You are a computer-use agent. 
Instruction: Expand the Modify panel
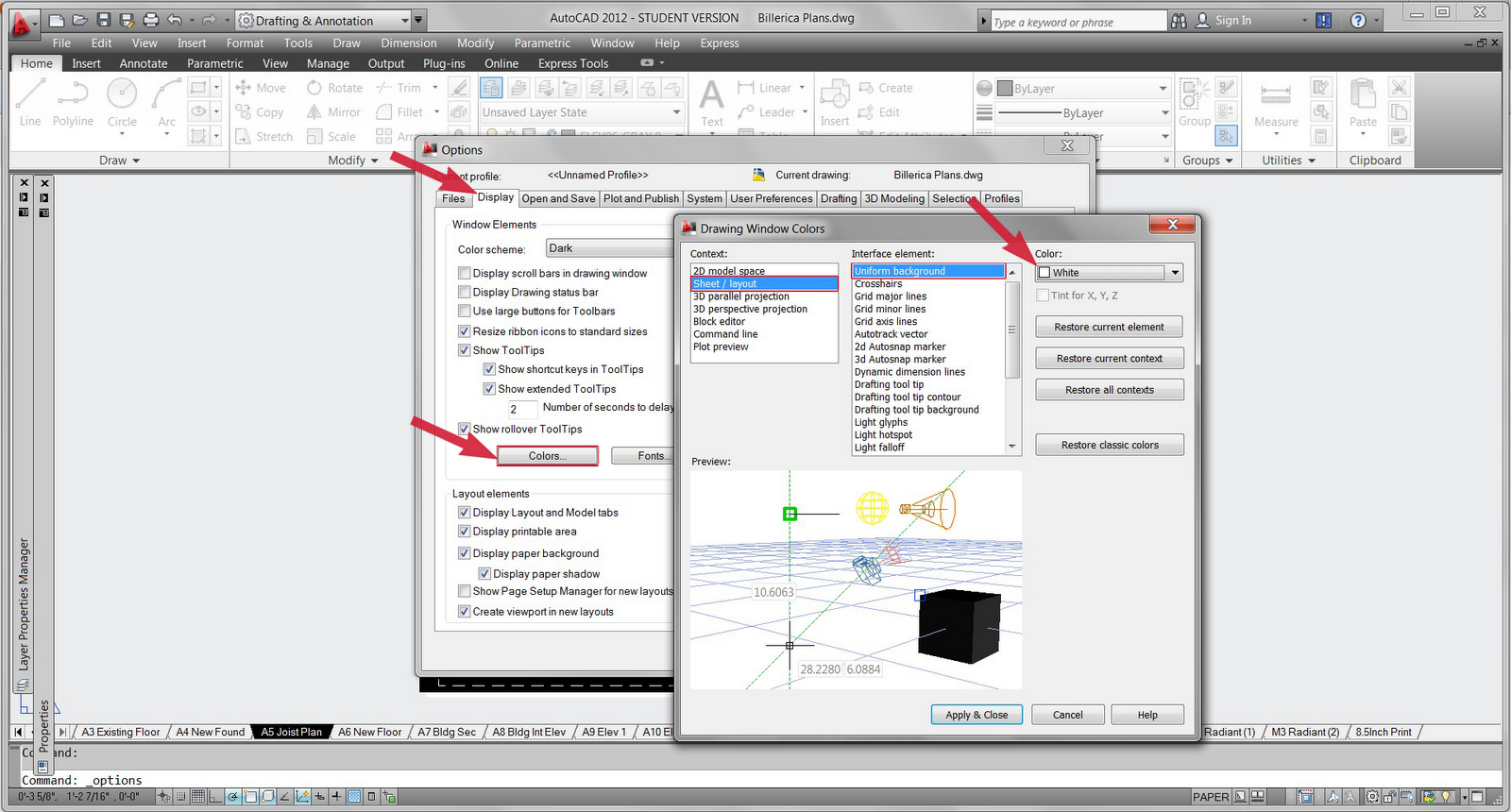[x=353, y=161]
